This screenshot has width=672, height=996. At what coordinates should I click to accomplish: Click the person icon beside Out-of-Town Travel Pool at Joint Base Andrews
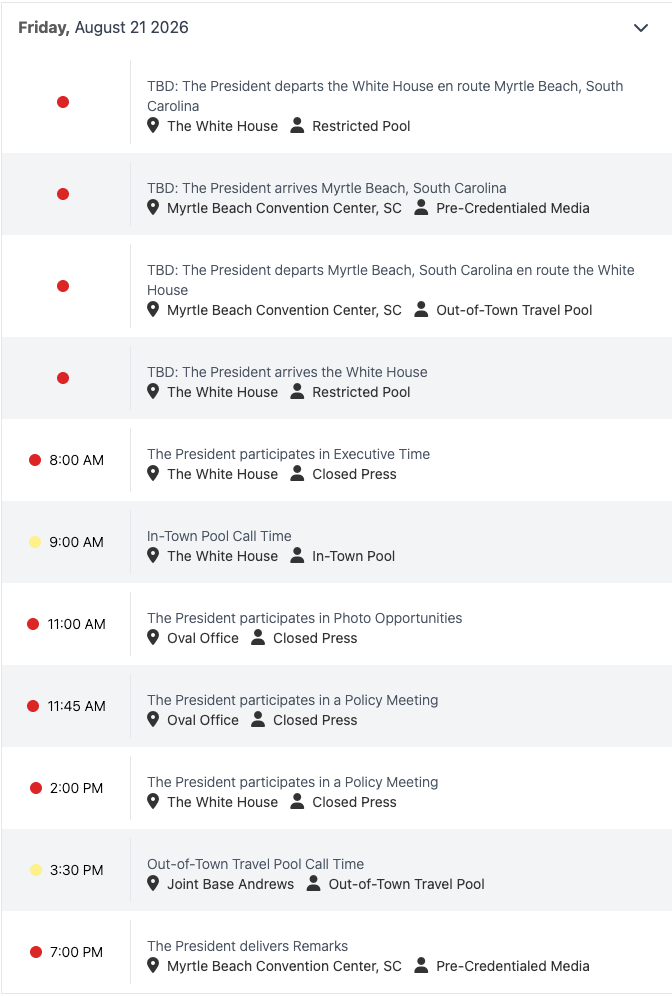tap(313, 884)
